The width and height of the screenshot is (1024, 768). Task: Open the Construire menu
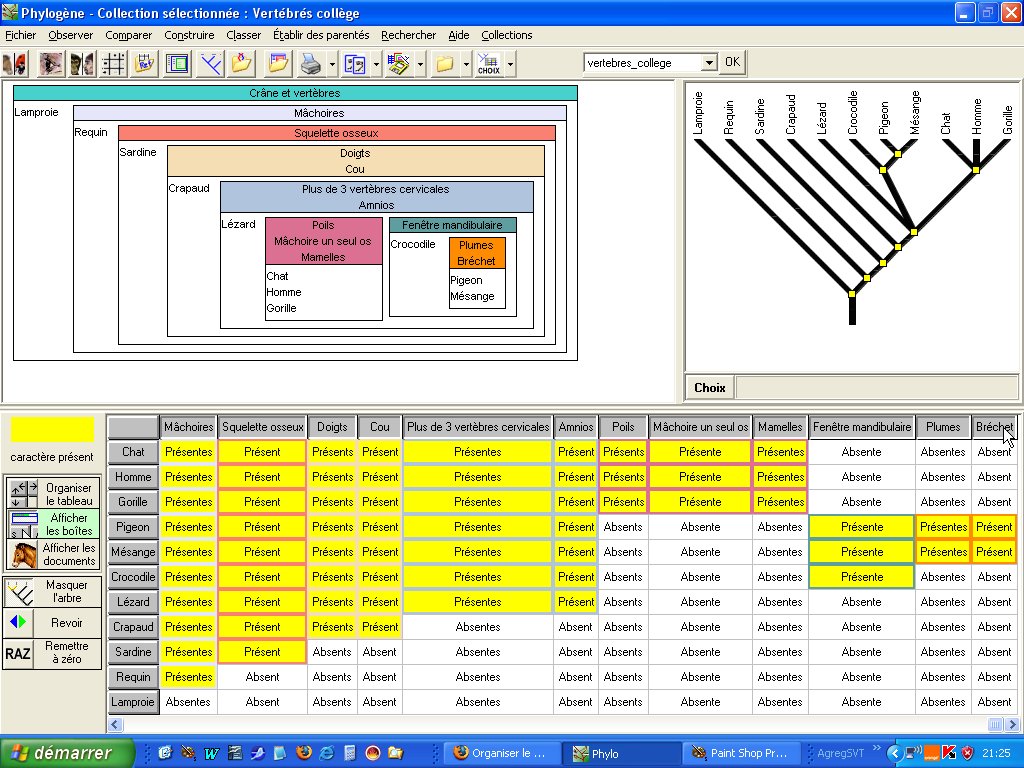tap(189, 35)
